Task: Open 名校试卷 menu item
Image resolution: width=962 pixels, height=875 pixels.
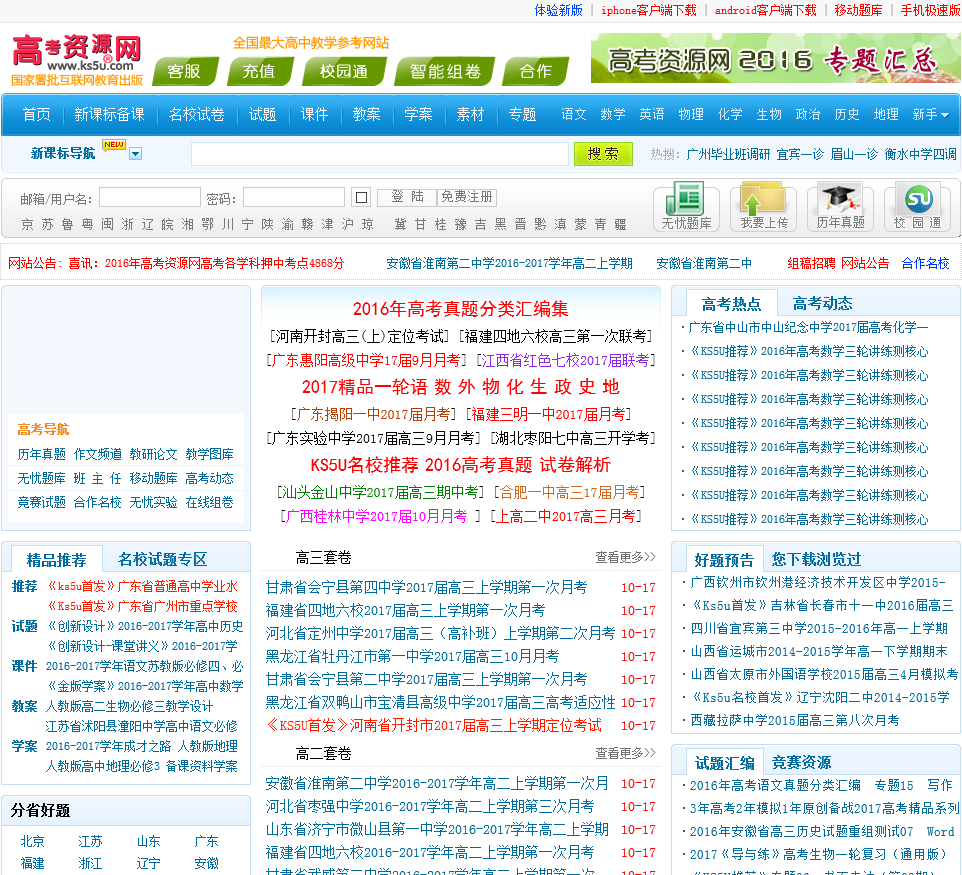Action: 196,115
